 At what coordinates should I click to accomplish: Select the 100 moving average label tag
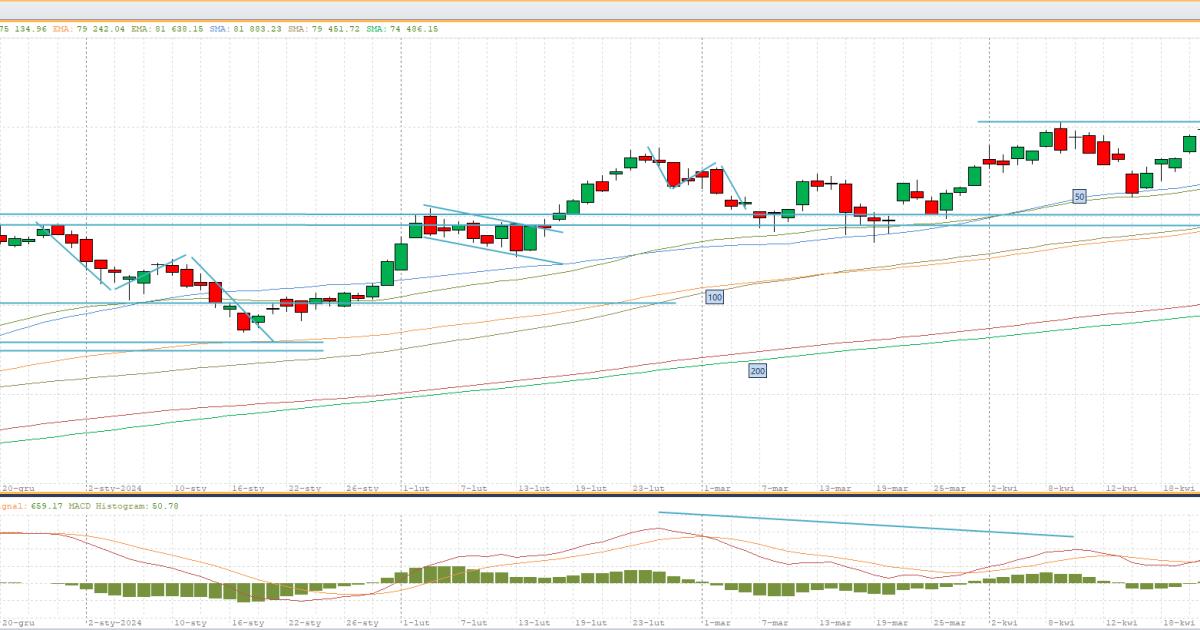click(x=714, y=297)
